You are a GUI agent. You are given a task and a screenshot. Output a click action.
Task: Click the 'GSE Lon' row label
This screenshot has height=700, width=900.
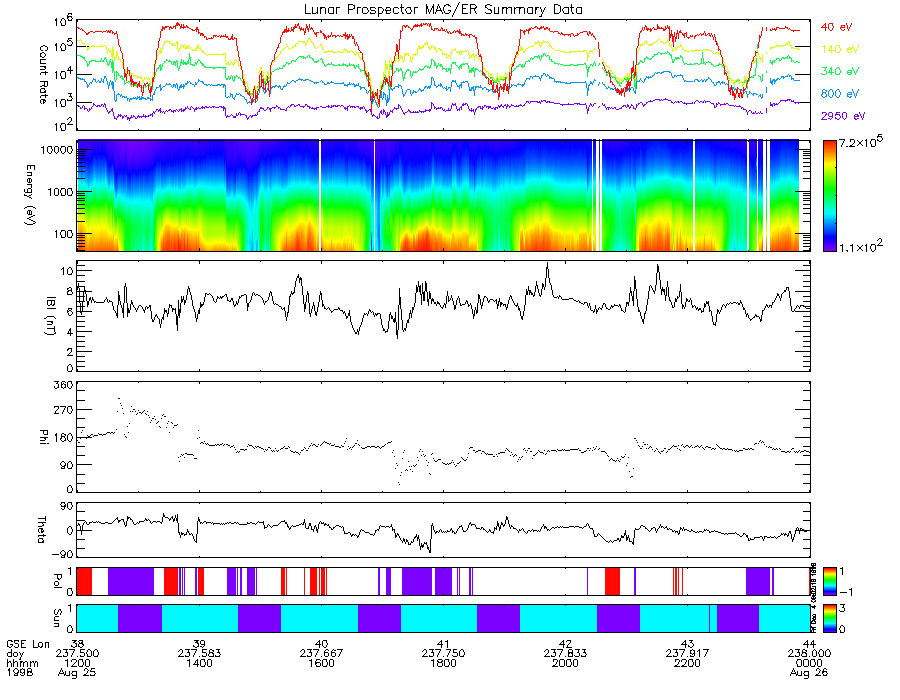click(x=28, y=644)
